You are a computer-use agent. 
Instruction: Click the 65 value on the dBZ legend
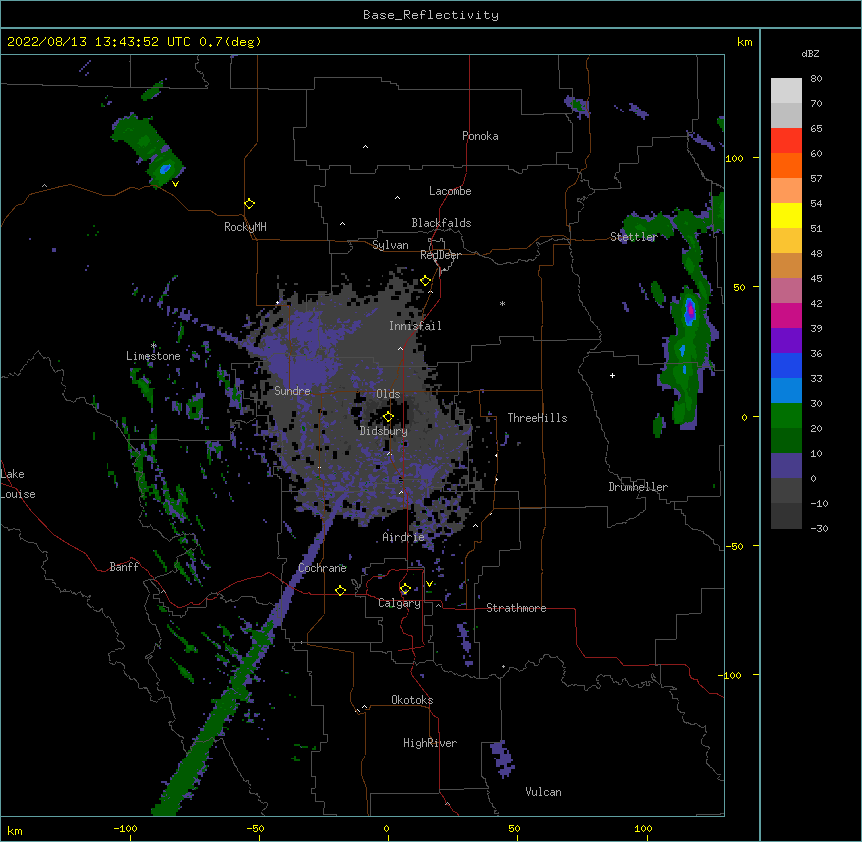pyautogui.click(x=816, y=129)
